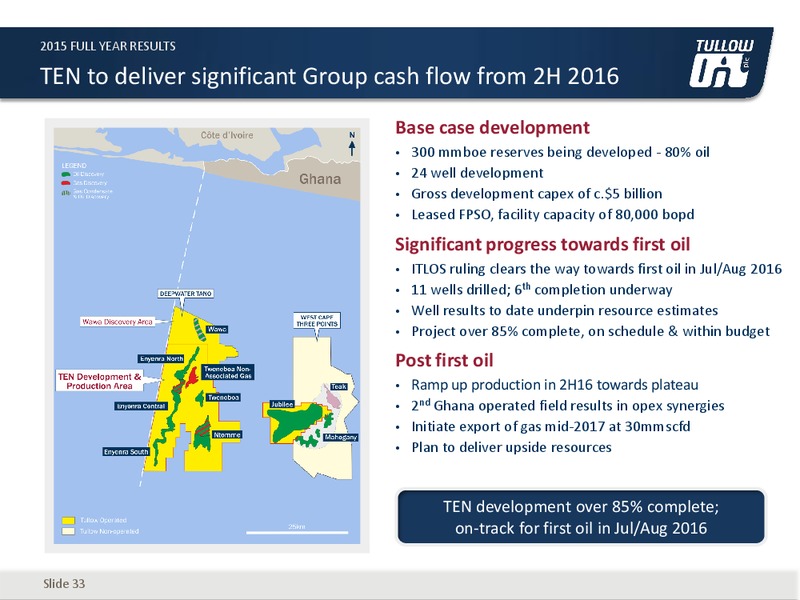Click the 'TEN Development & Production Area' label

[x=99, y=382]
